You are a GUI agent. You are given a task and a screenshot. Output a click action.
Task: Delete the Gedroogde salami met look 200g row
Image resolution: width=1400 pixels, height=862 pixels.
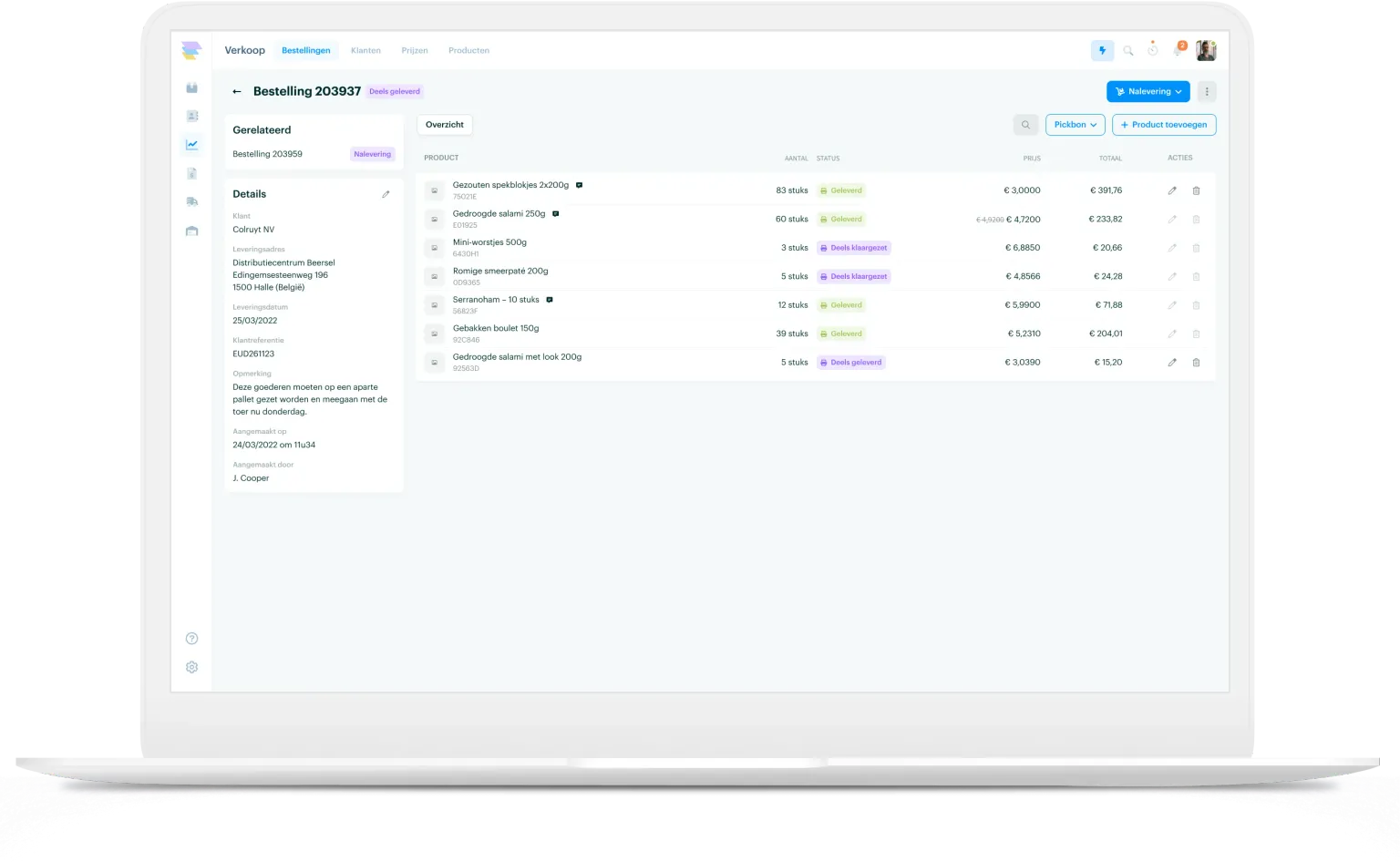pyautogui.click(x=1197, y=363)
